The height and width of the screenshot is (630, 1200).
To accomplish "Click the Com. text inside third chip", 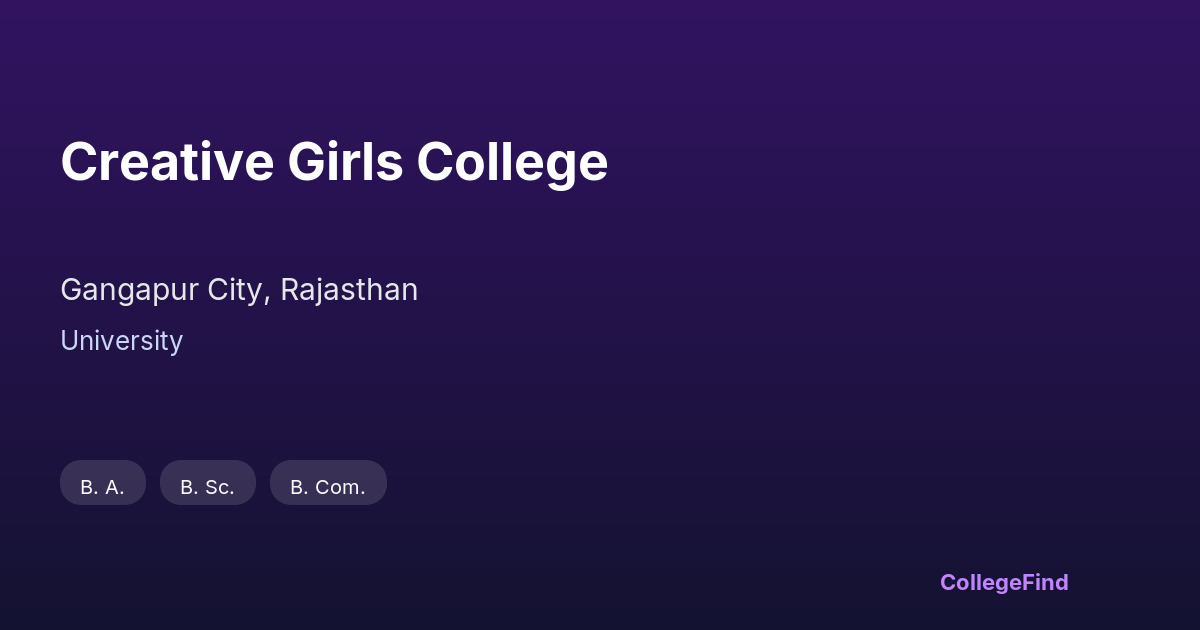I will [340, 488].
